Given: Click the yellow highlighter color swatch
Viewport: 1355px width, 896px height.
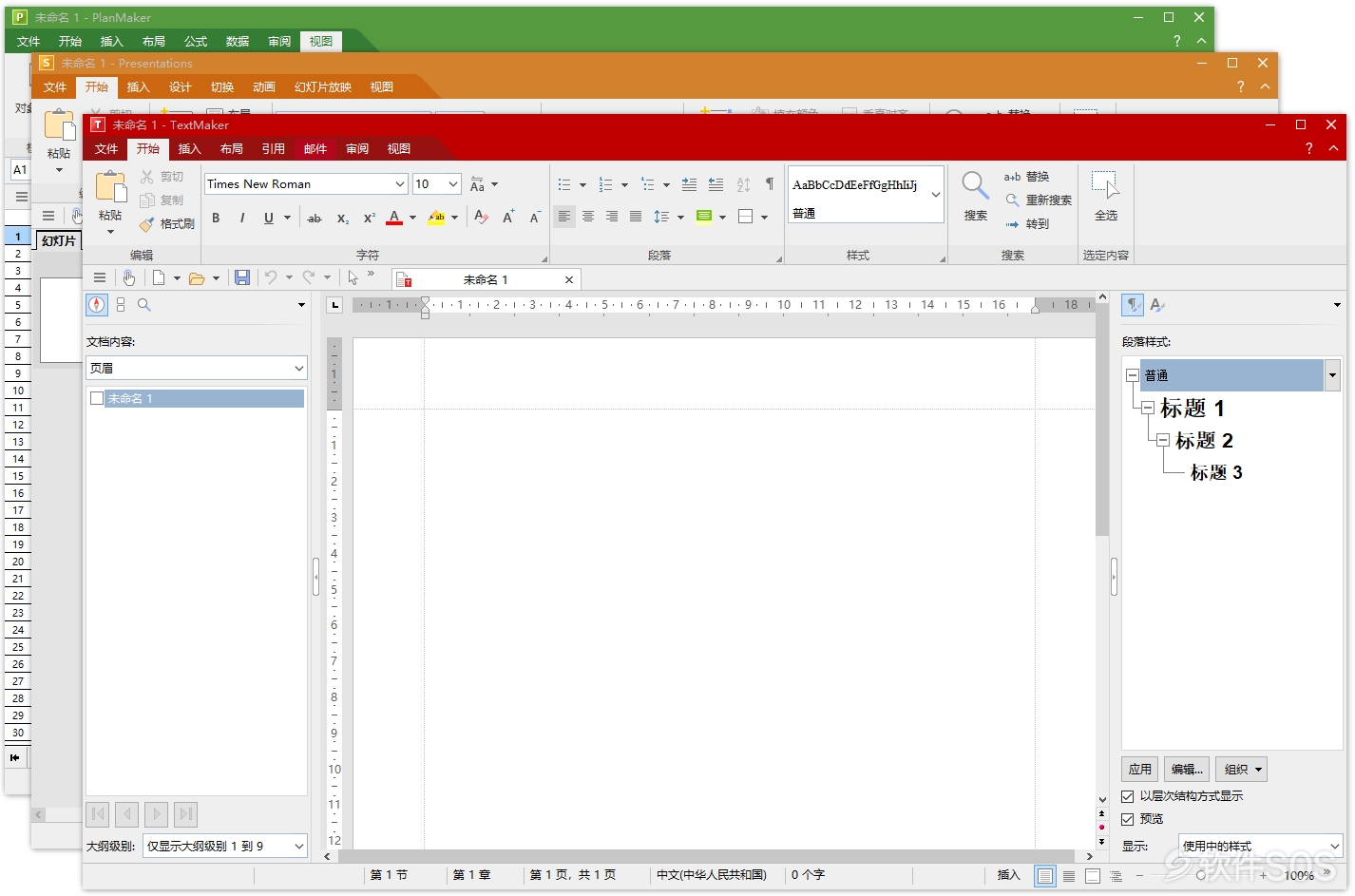Looking at the screenshot, I should (x=437, y=218).
